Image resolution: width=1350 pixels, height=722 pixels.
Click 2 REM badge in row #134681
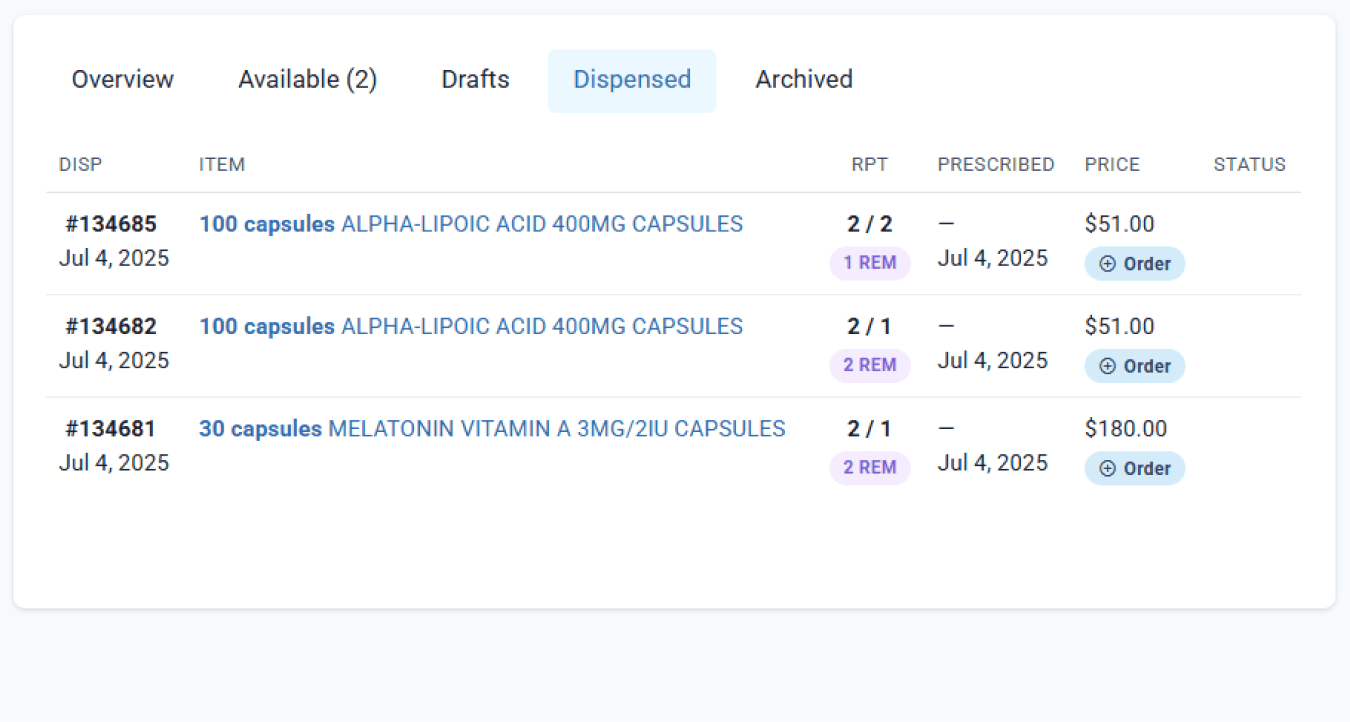point(870,468)
